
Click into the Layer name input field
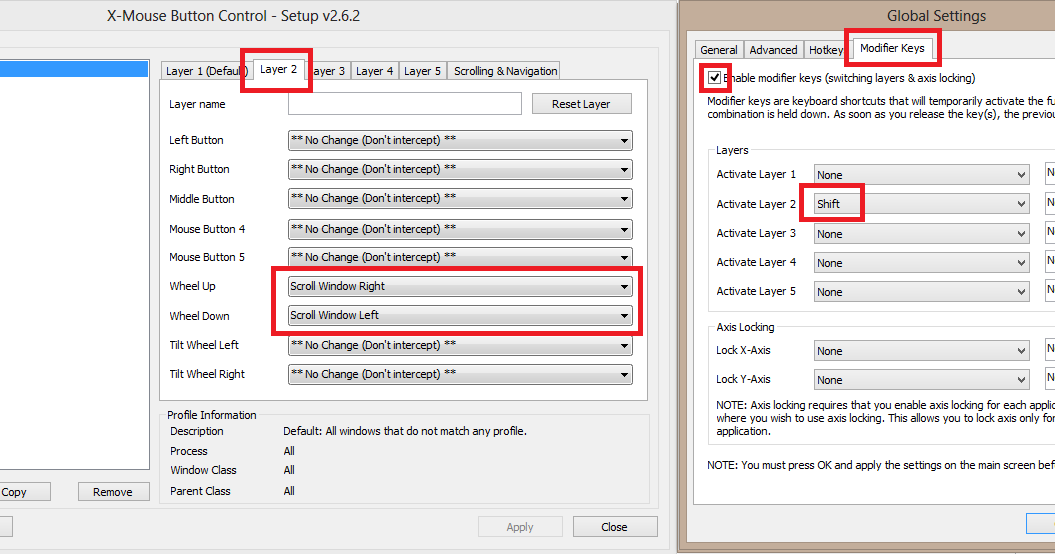tap(404, 104)
